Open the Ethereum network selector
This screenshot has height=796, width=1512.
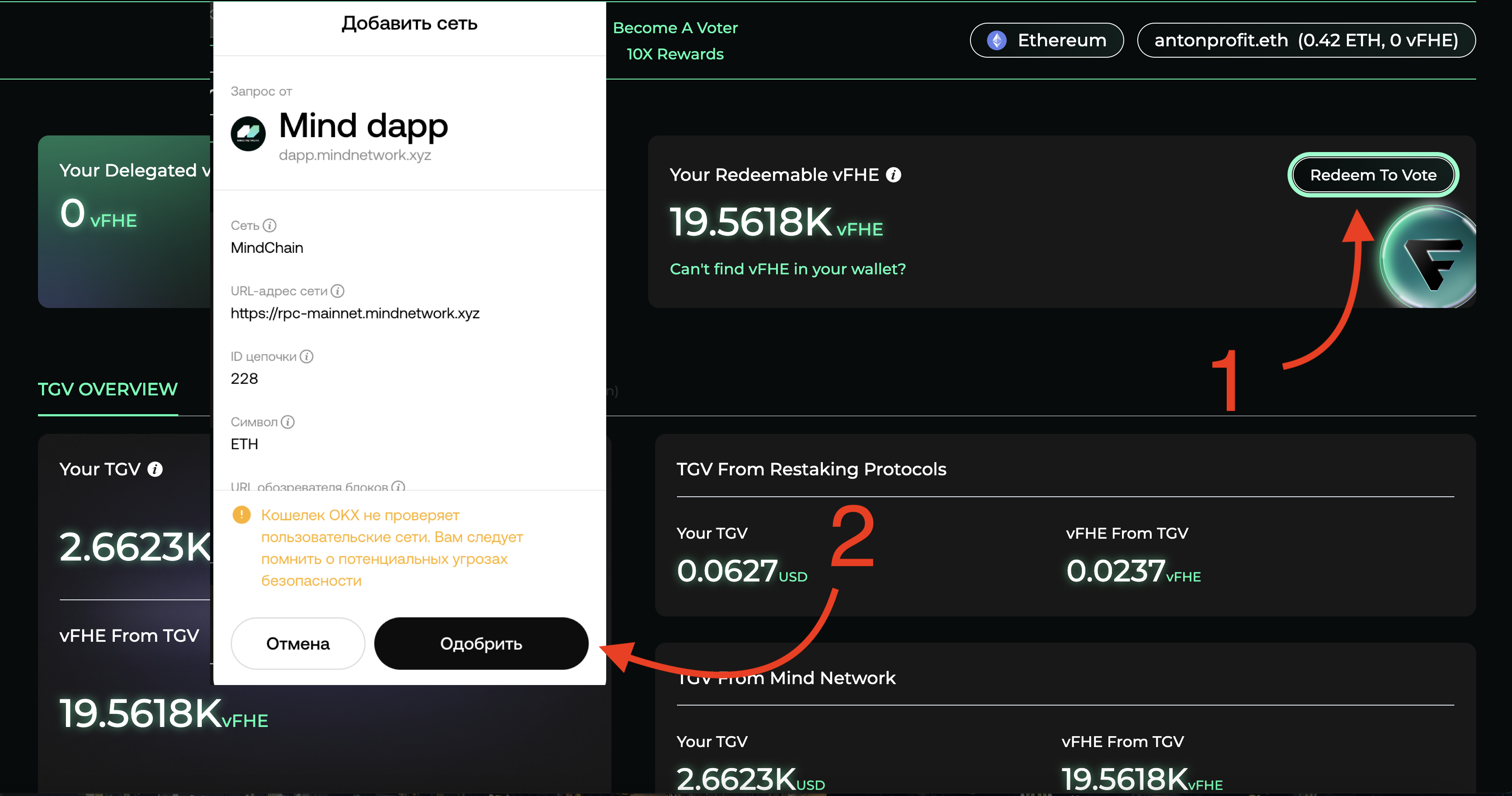coord(1046,41)
